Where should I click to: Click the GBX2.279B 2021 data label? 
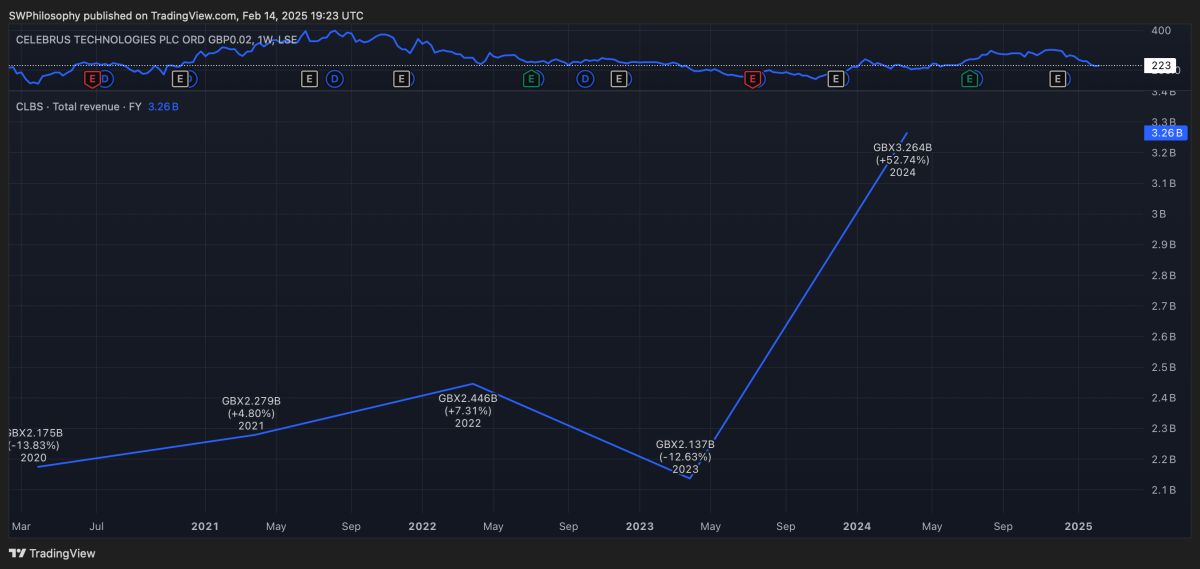(x=251, y=413)
